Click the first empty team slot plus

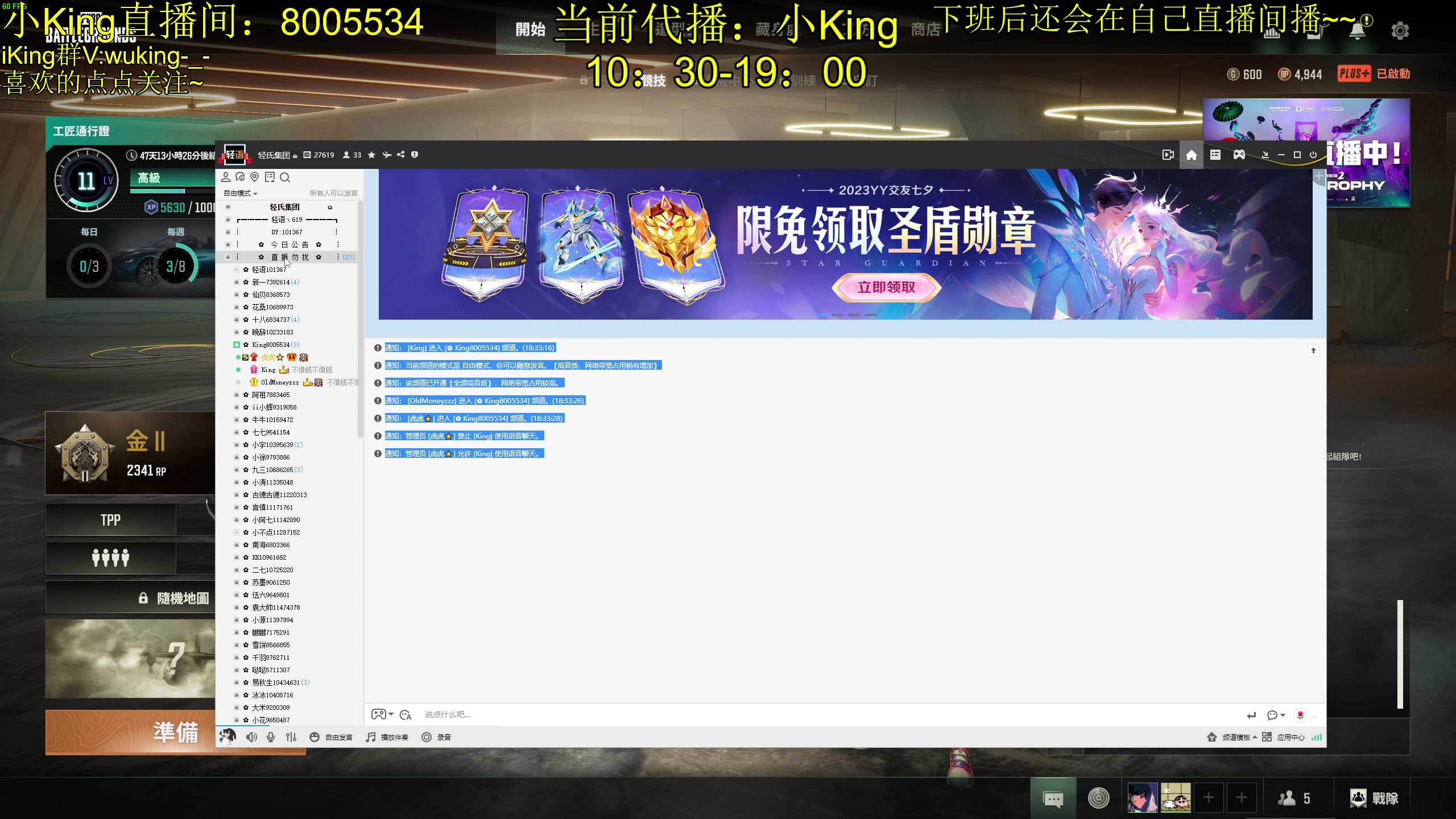1209,798
